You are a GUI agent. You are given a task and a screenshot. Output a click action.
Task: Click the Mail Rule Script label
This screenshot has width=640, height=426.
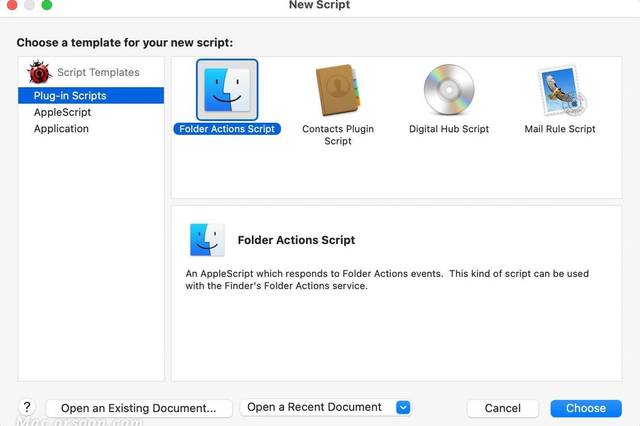560,129
